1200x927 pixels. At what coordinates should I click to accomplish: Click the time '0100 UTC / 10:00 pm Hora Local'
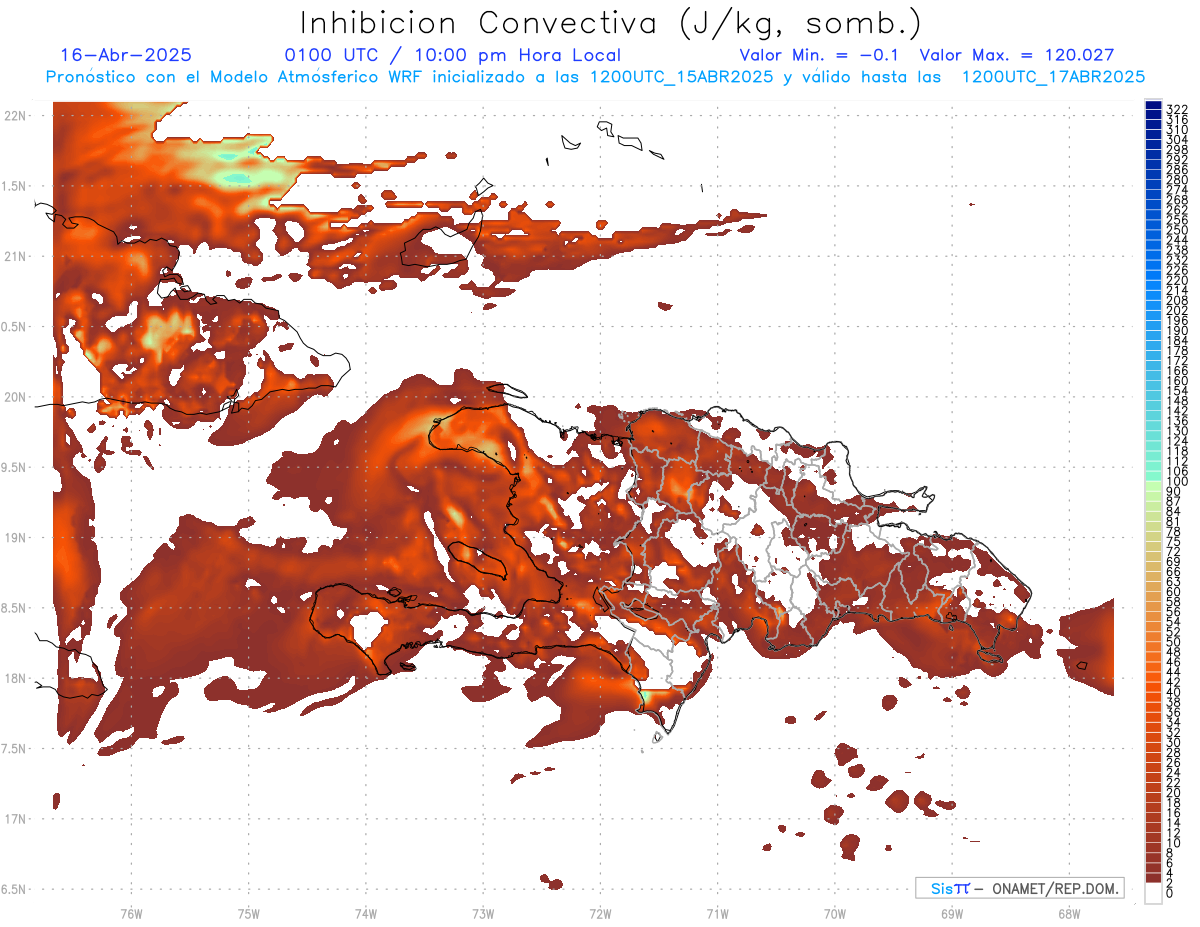[452, 55]
